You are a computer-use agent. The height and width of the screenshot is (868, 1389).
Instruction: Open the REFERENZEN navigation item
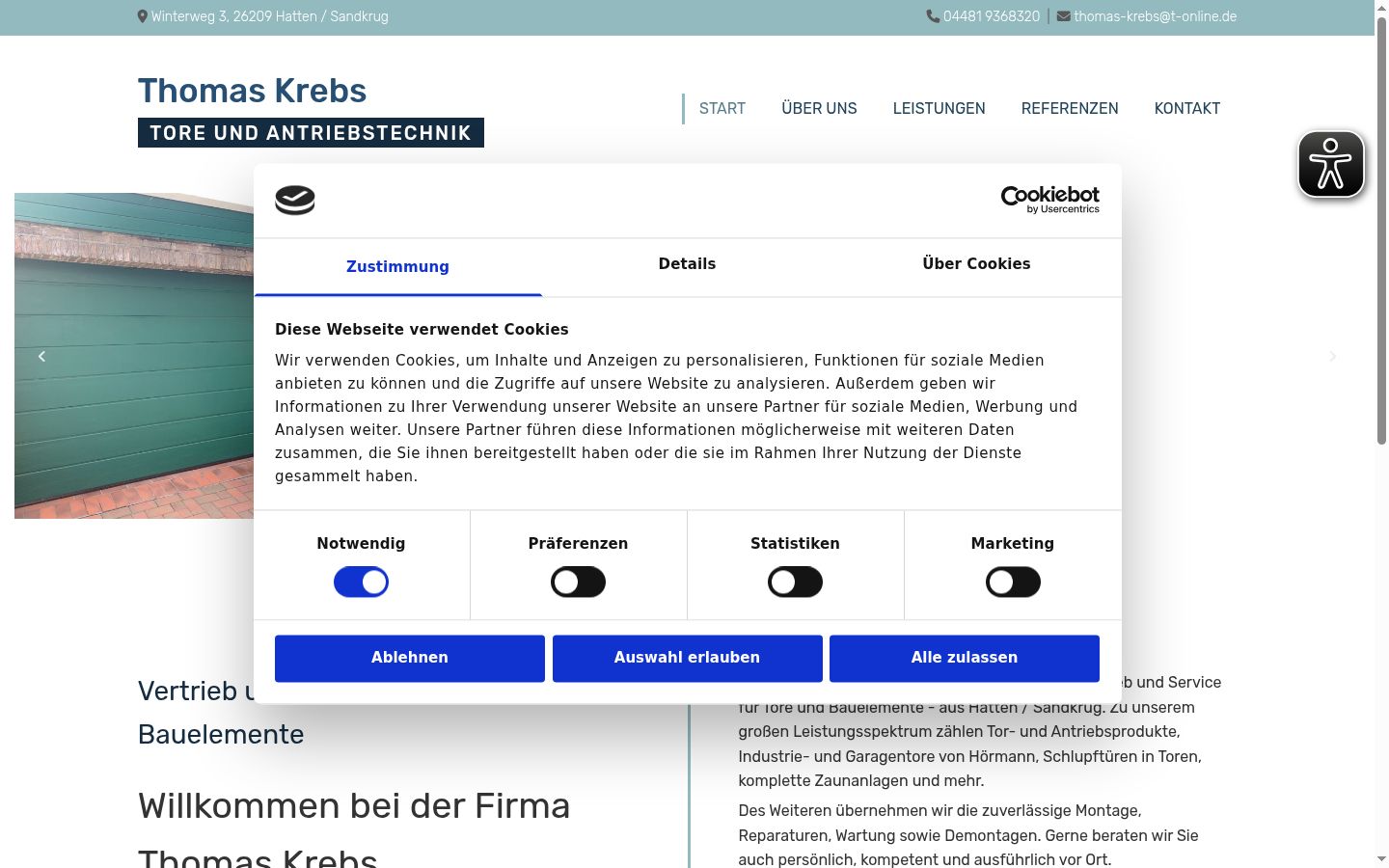pos(1070,108)
